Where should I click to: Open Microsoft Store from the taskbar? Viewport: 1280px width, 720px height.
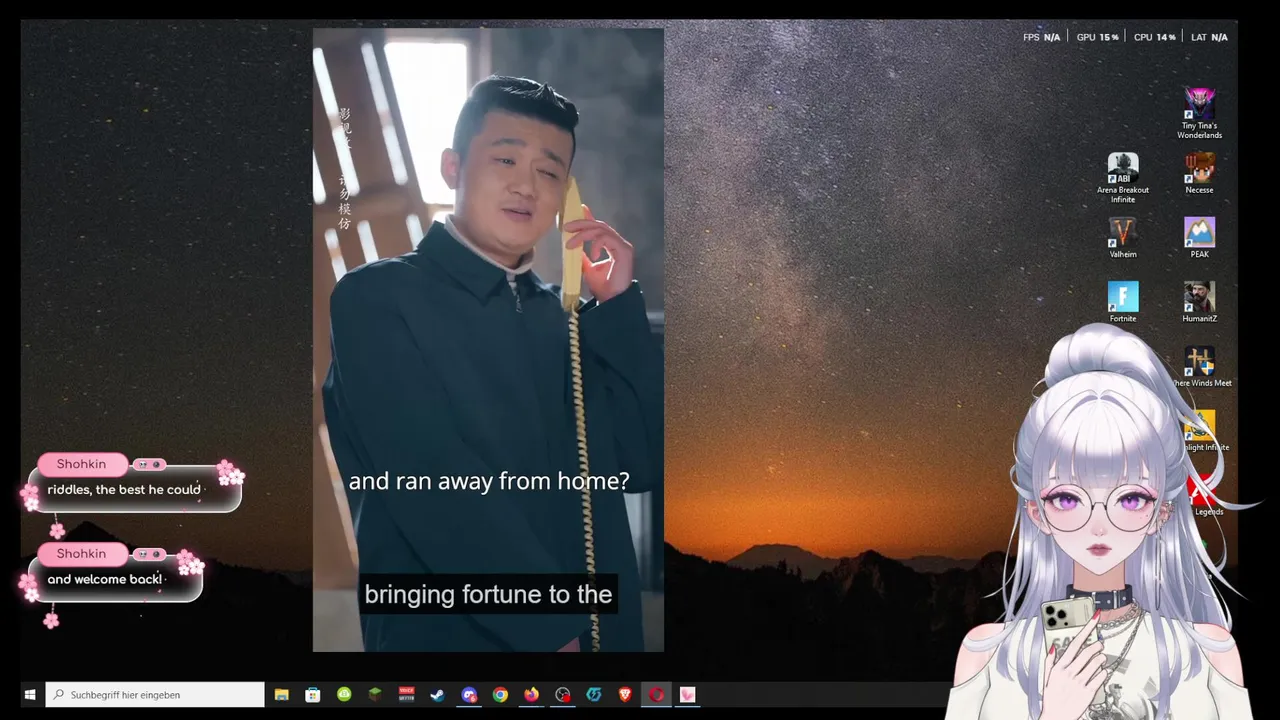pyautogui.click(x=313, y=695)
